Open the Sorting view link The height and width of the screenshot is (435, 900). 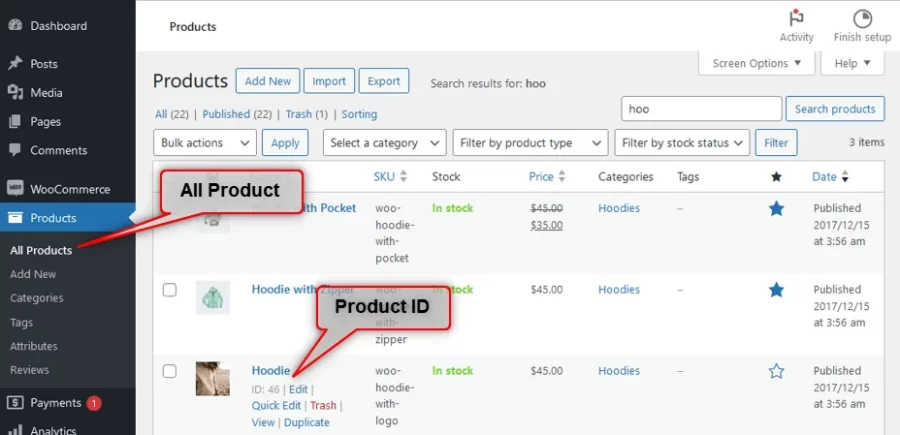(x=359, y=114)
